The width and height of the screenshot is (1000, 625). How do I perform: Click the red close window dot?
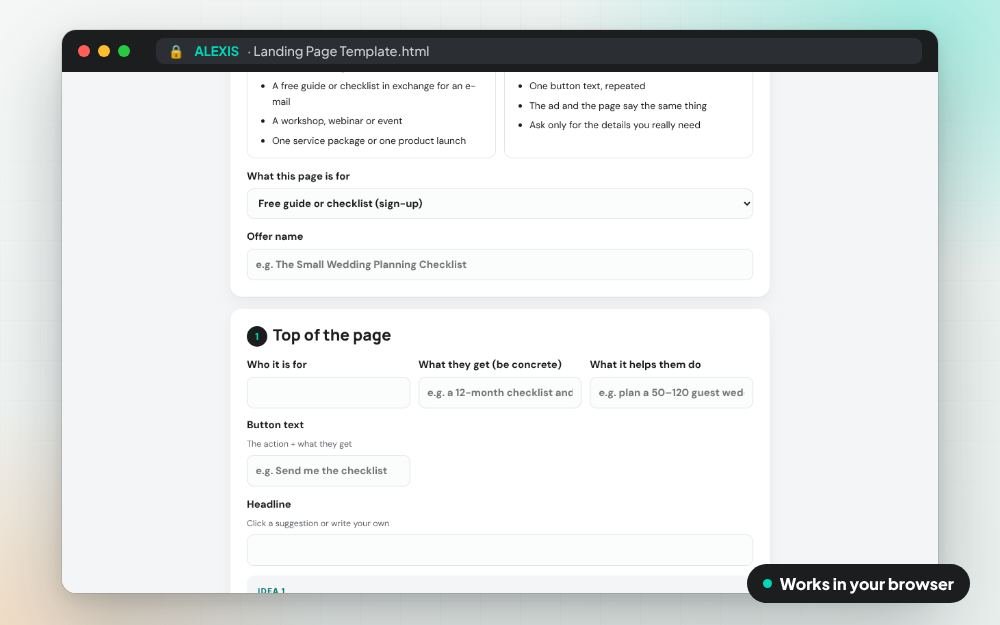[84, 51]
